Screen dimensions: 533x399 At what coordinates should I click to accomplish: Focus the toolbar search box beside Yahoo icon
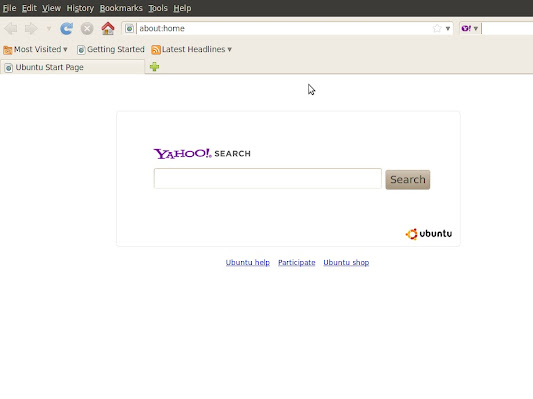[x=507, y=29]
